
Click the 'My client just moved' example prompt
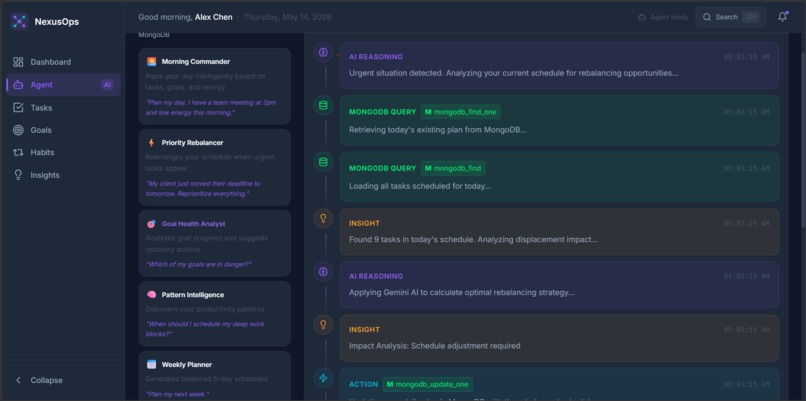(203, 189)
